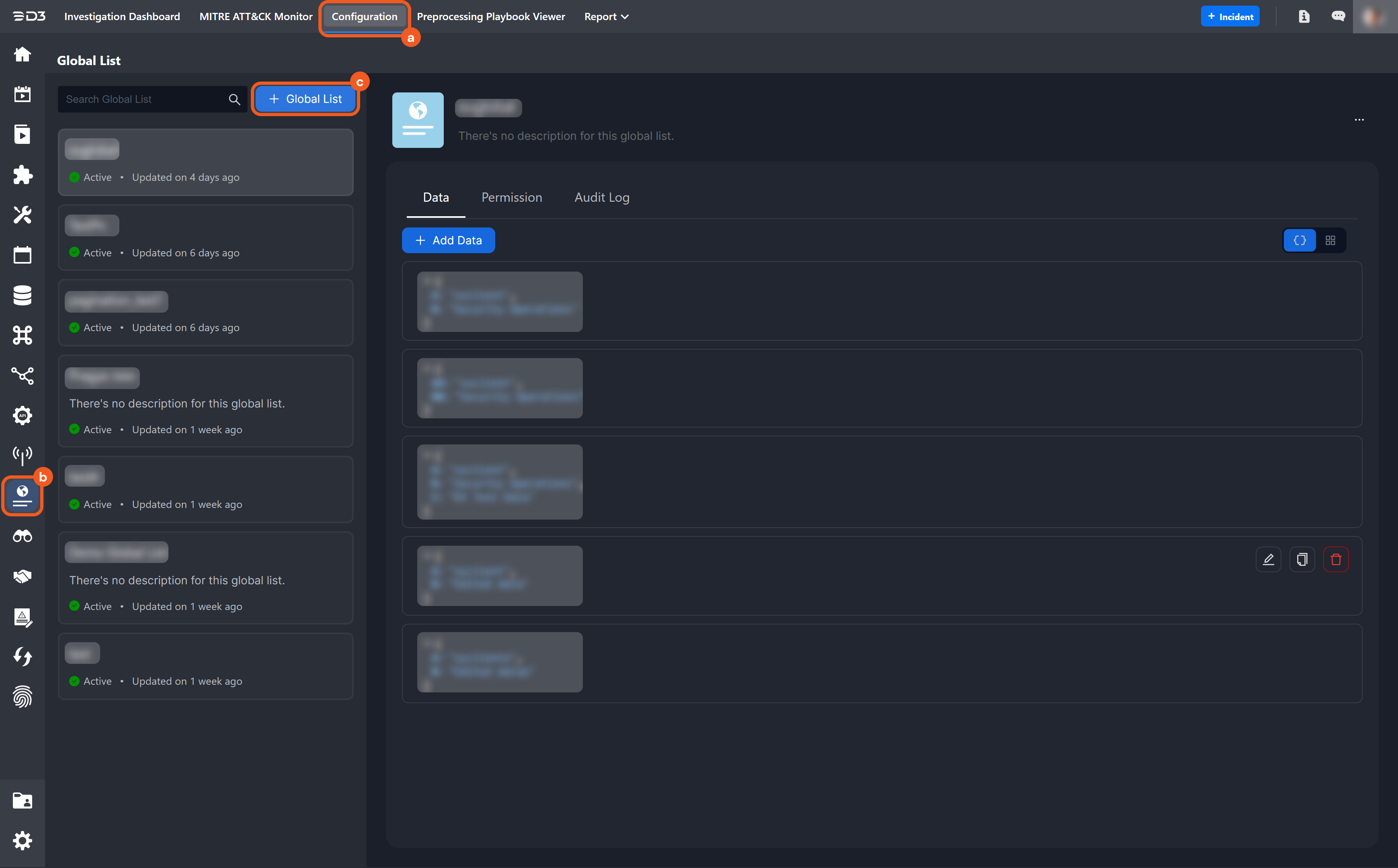
Task: Open the binoculars icon in the sidebar
Action: pos(23,536)
